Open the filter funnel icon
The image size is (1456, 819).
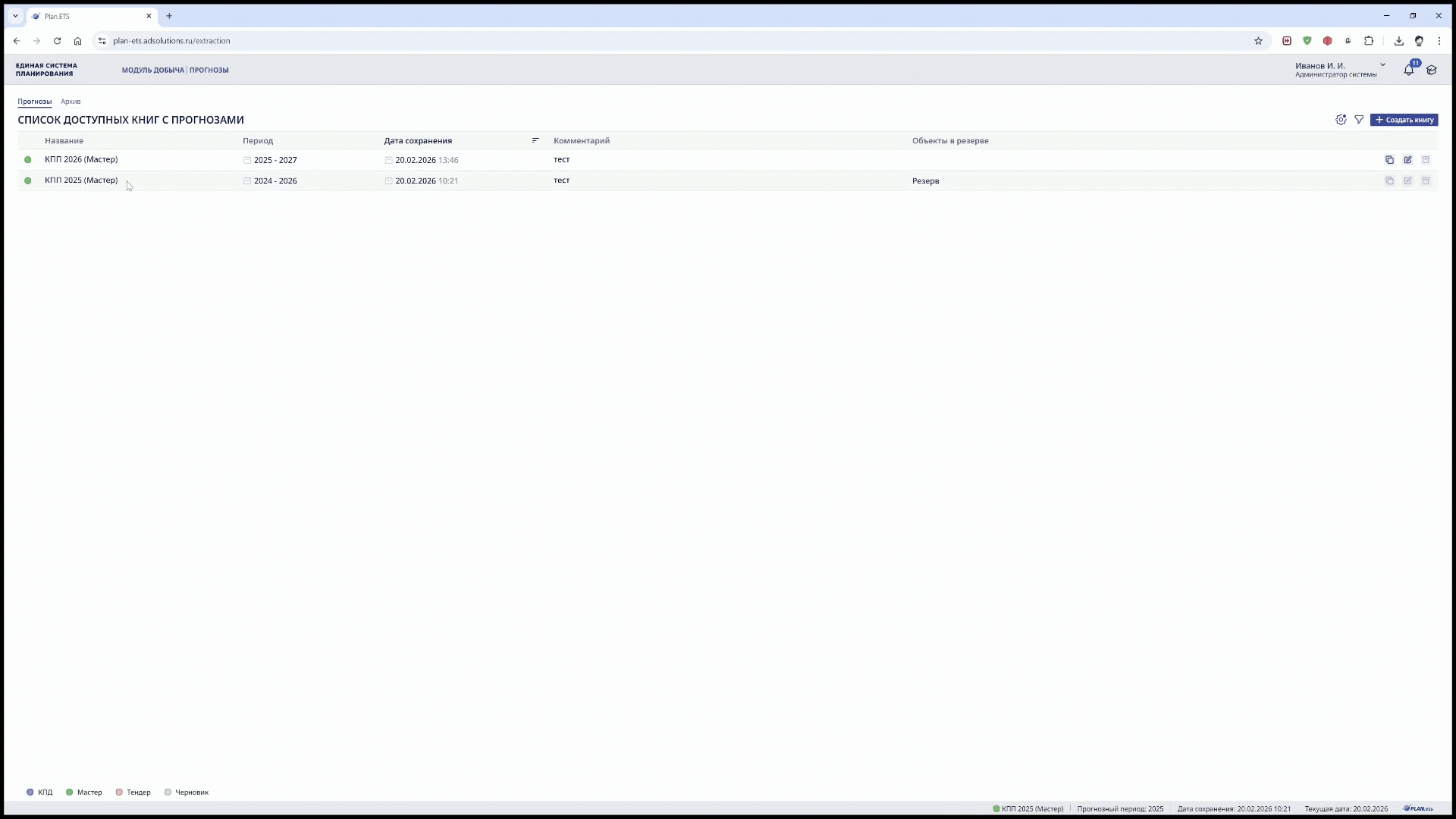click(1359, 120)
